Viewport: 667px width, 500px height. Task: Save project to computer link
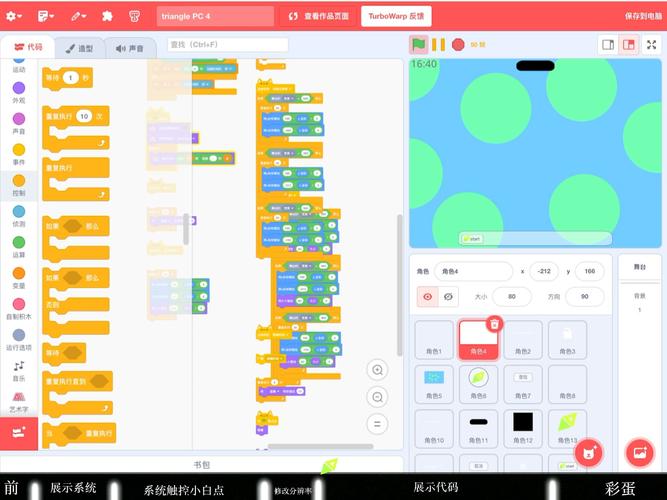tap(643, 16)
